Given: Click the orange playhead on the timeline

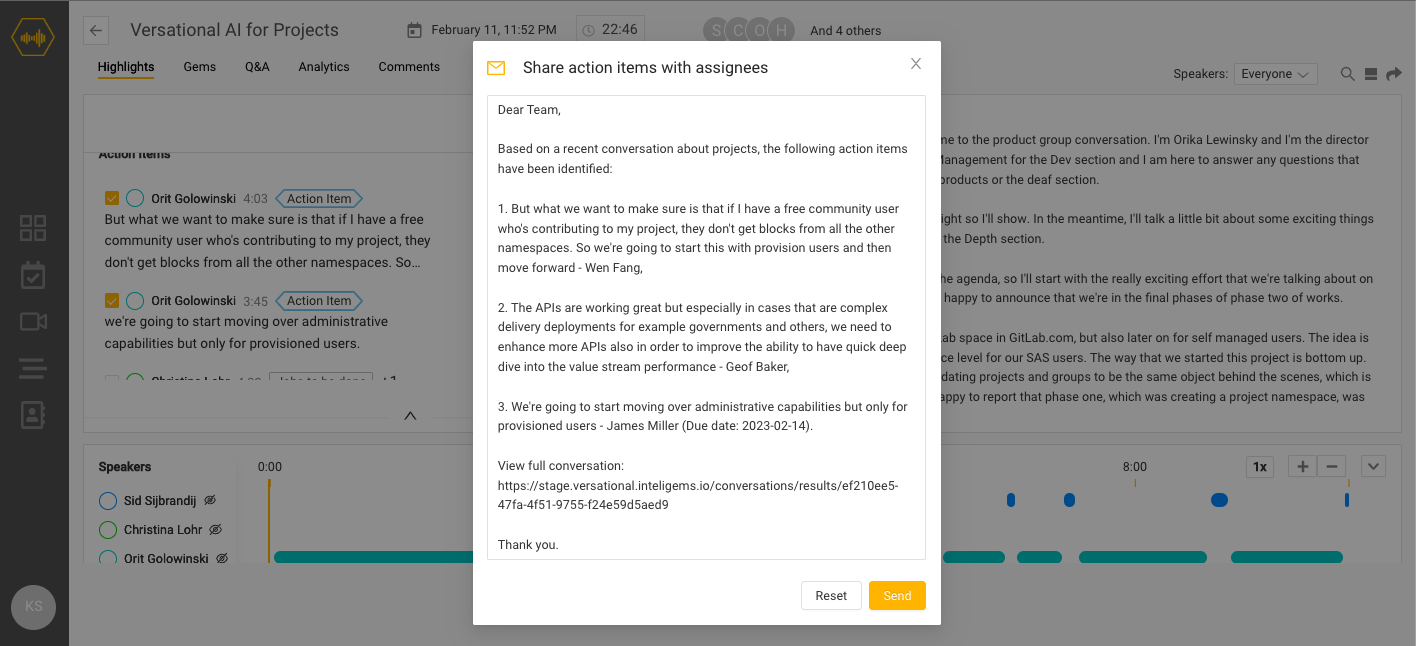Looking at the screenshot, I should 269,520.
